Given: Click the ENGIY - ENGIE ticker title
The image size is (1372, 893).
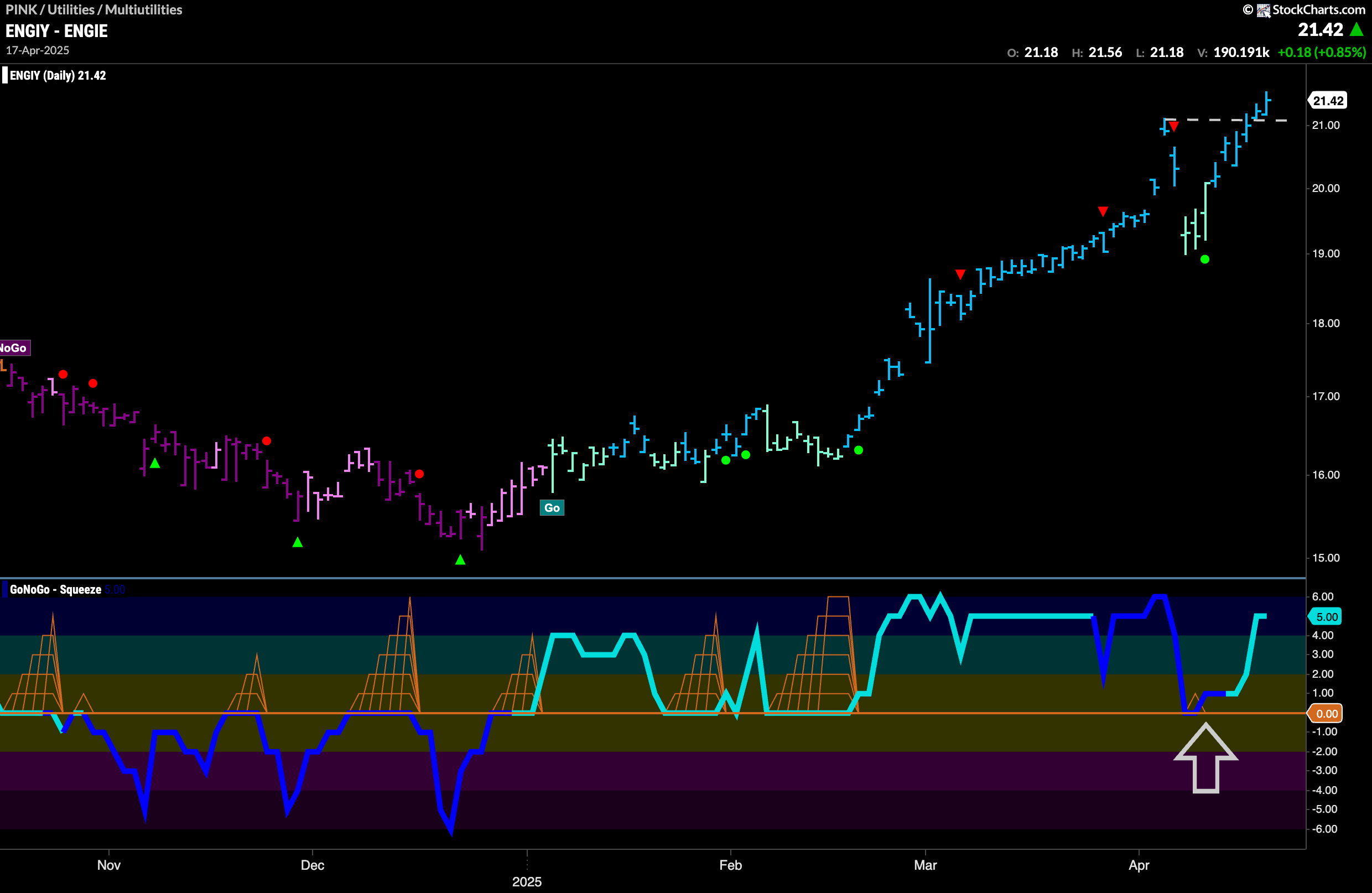Looking at the screenshot, I should pyautogui.click(x=56, y=31).
